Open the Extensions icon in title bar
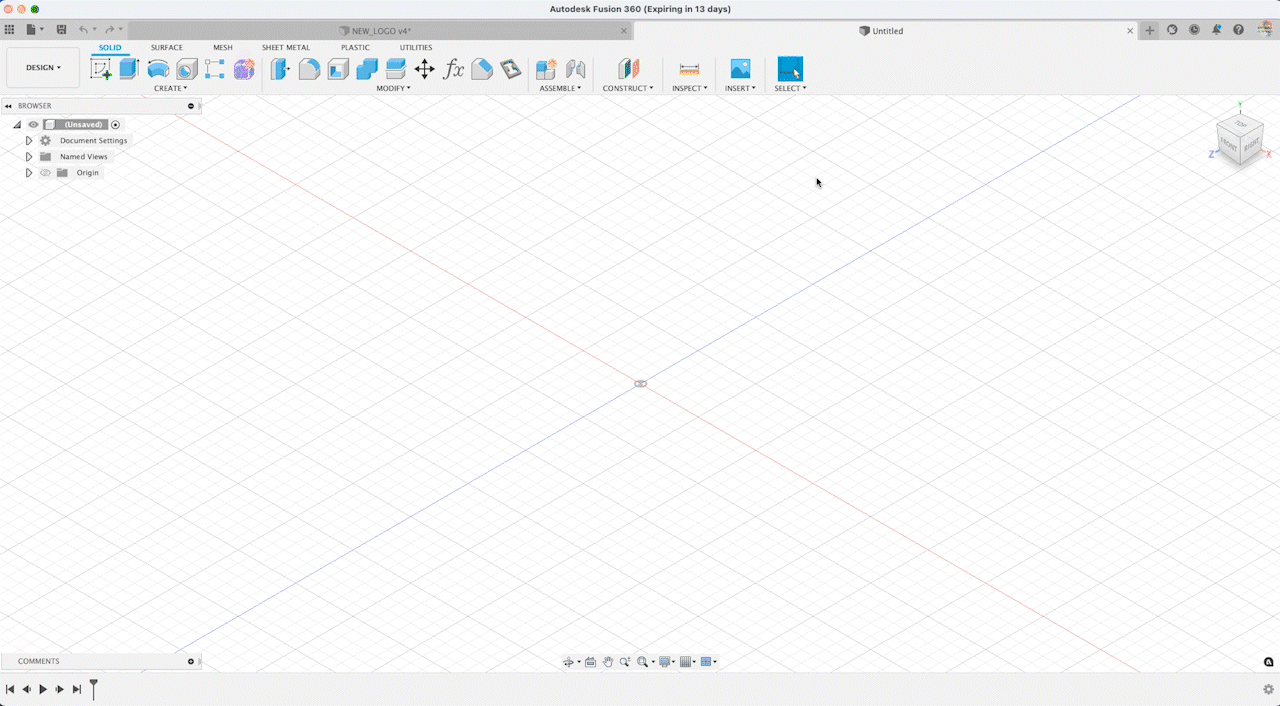1280x706 pixels. pyautogui.click(x=1172, y=30)
